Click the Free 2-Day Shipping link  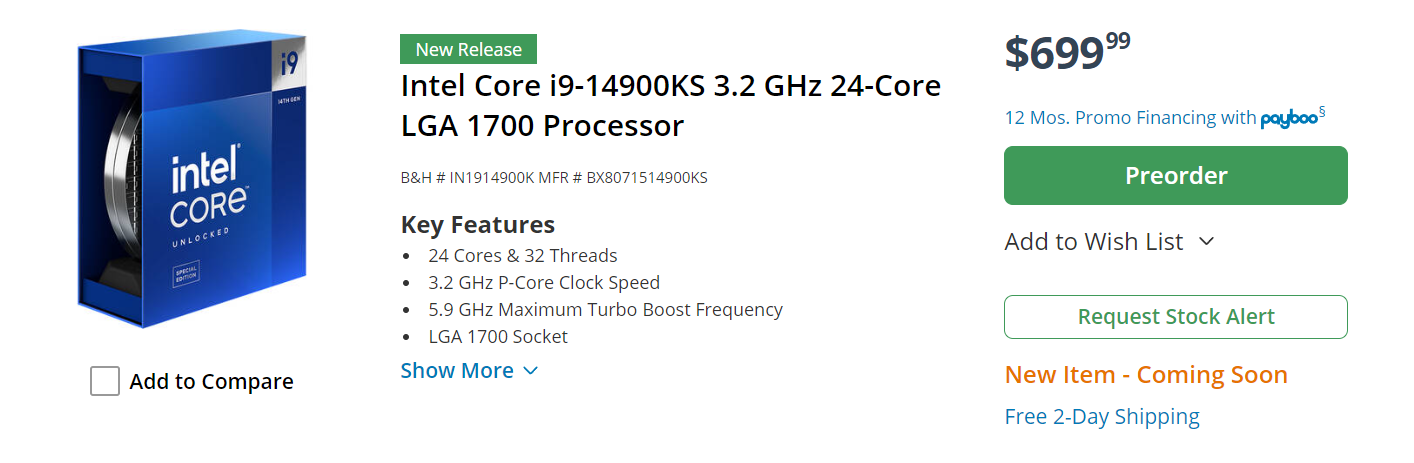[1102, 417]
